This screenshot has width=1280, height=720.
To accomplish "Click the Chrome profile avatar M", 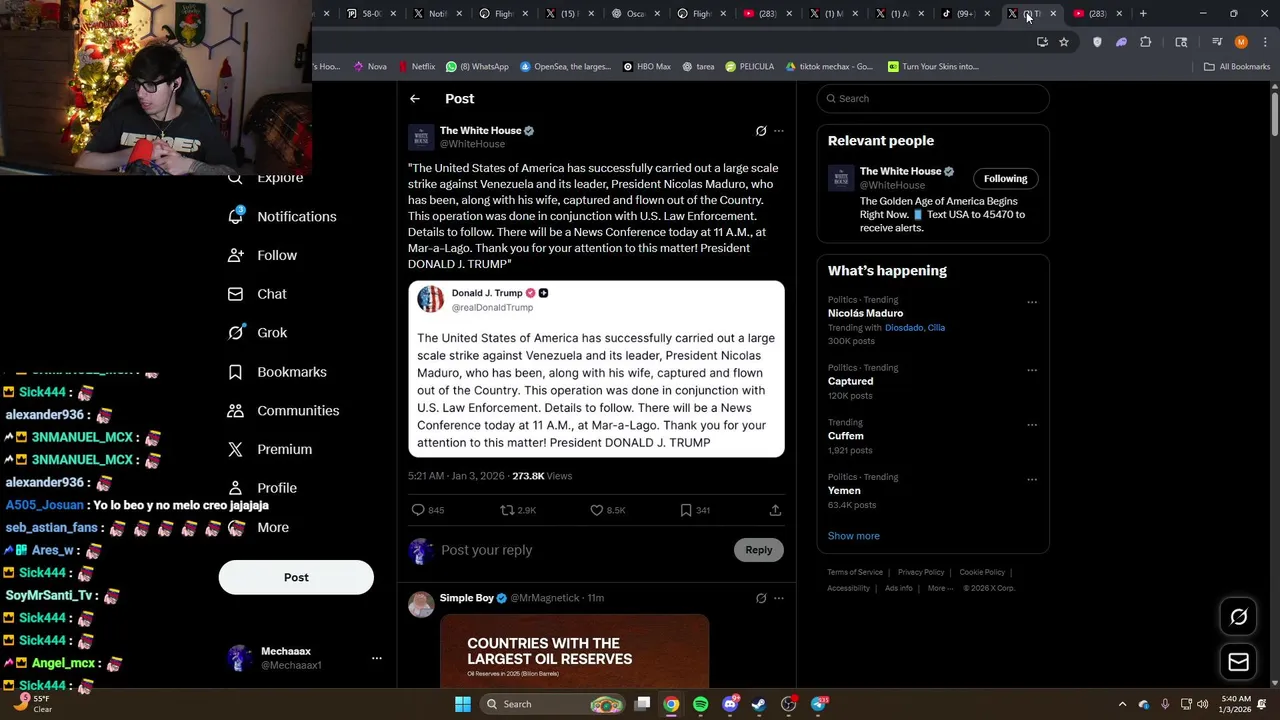I will tap(1241, 42).
